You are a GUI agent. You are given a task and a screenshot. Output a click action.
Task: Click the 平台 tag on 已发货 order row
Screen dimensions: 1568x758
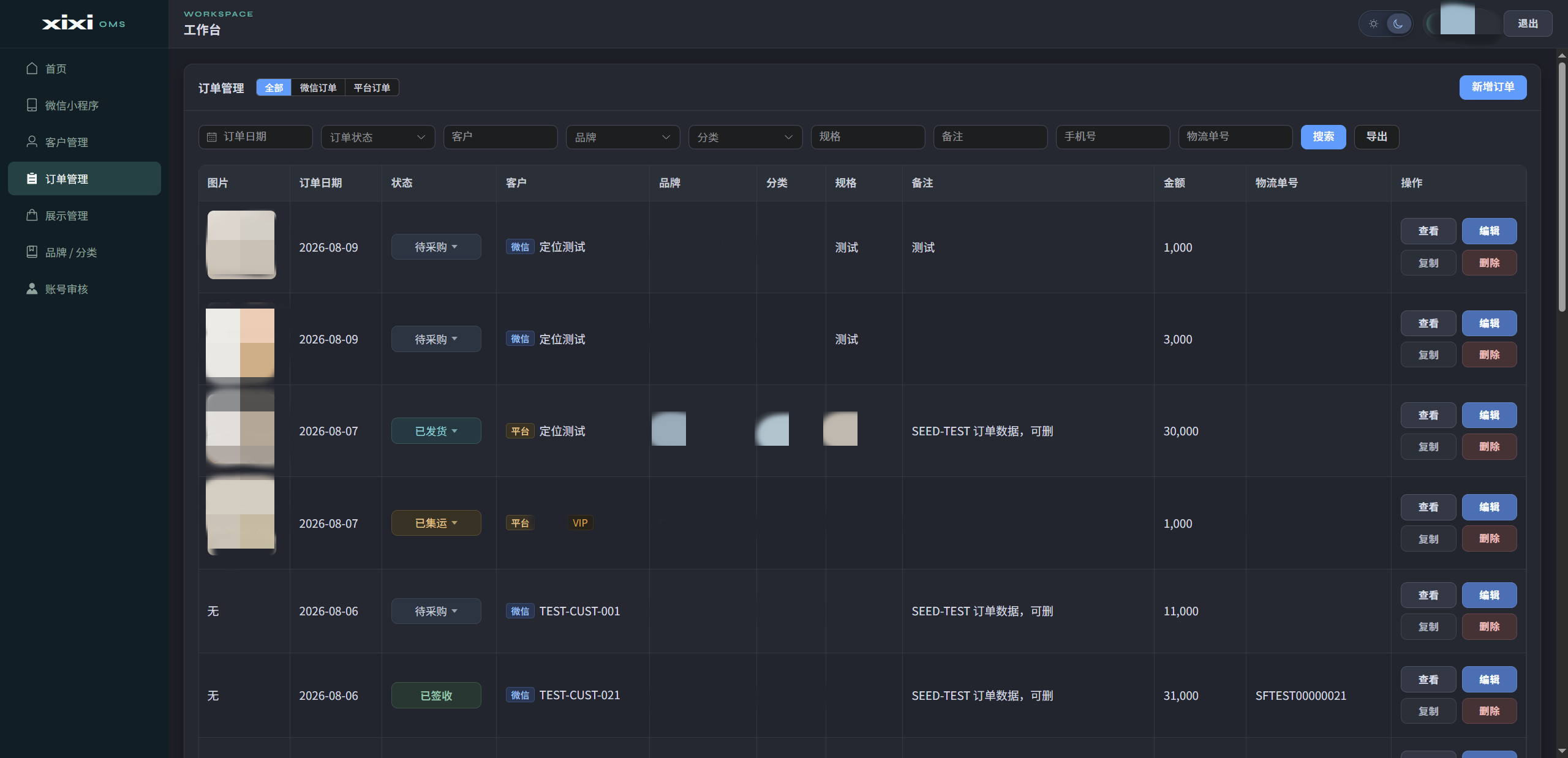point(519,431)
